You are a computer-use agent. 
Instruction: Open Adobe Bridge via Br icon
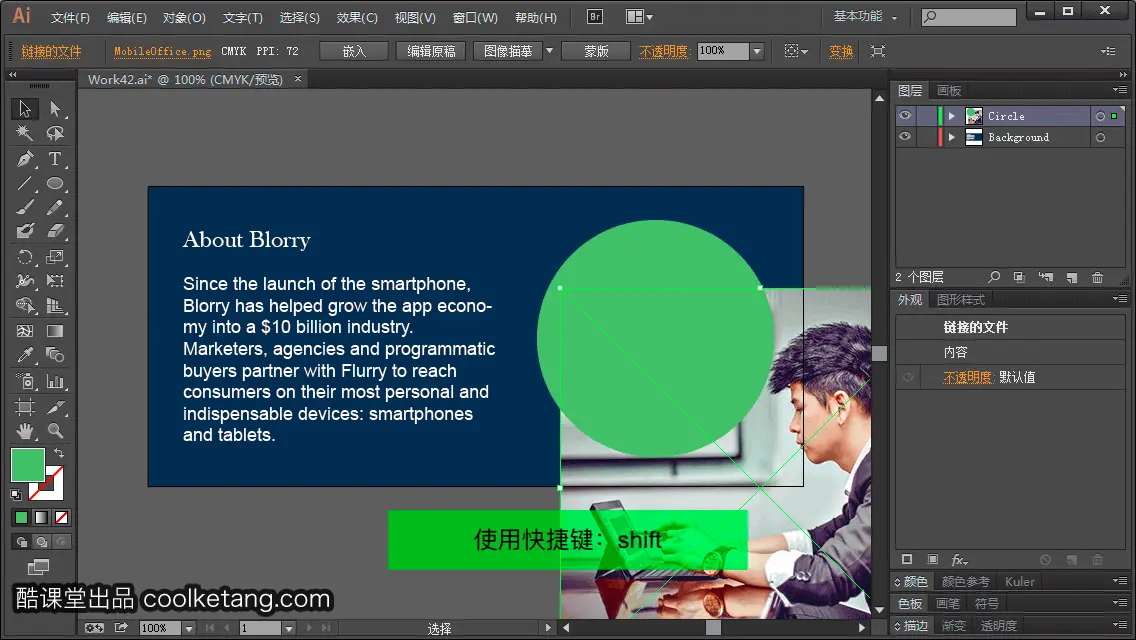tap(595, 17)
